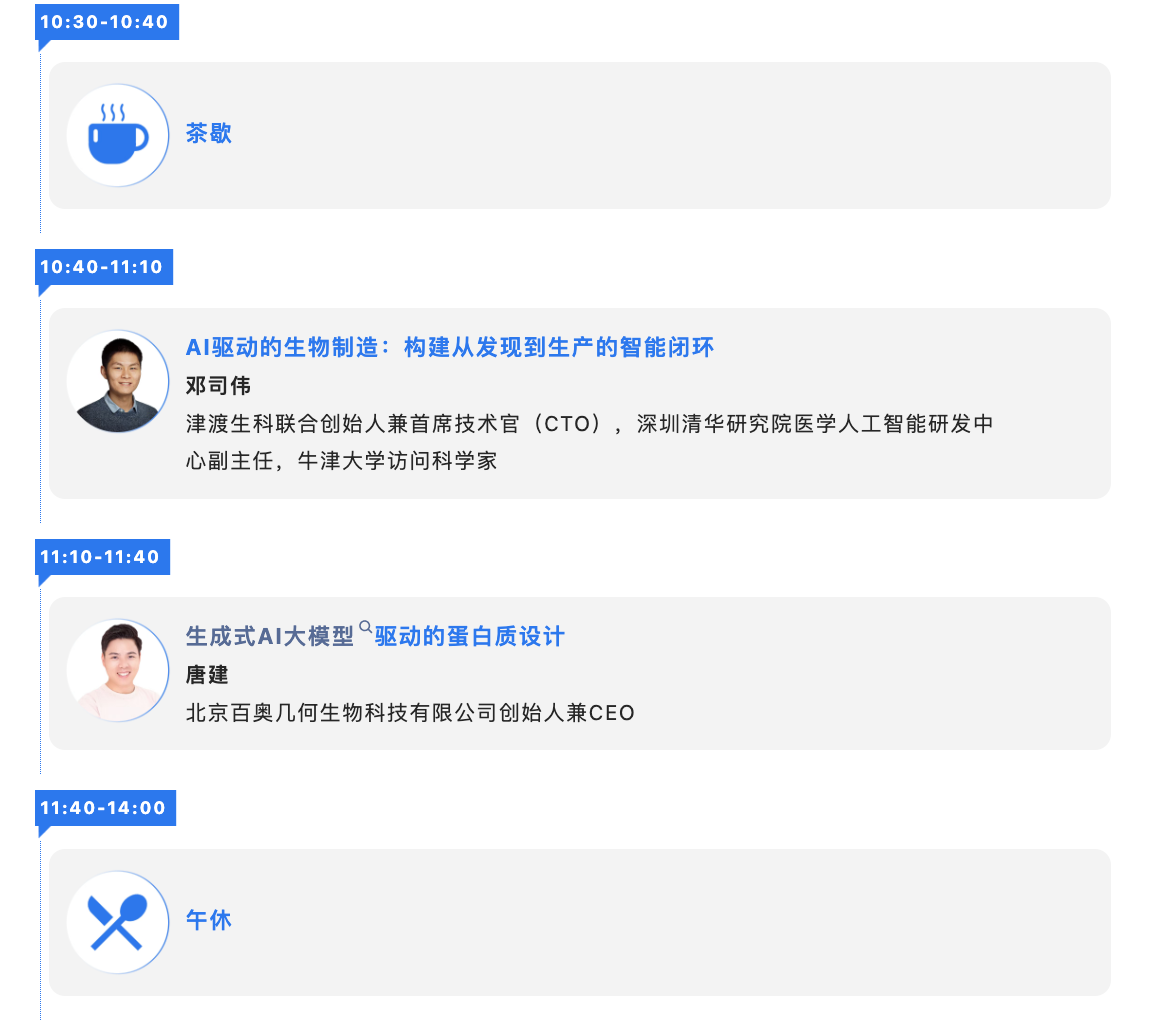Click the 午休 session title
The height and width of the screenshot is (1028, 1152).
coord(209,920)
